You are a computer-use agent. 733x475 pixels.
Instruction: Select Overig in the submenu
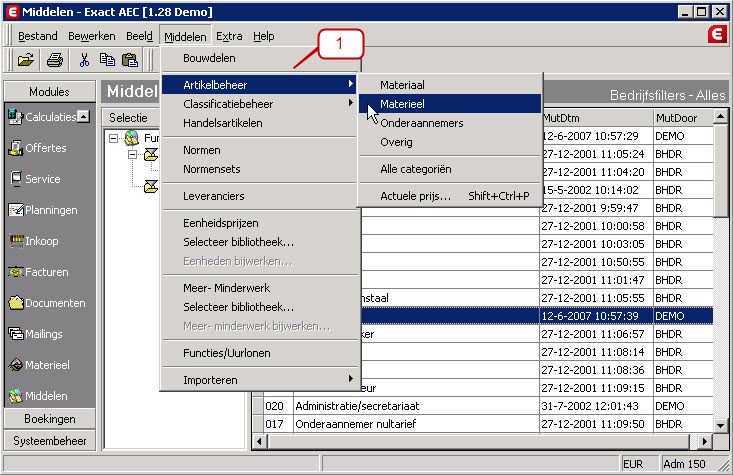[x=450, y=142]
